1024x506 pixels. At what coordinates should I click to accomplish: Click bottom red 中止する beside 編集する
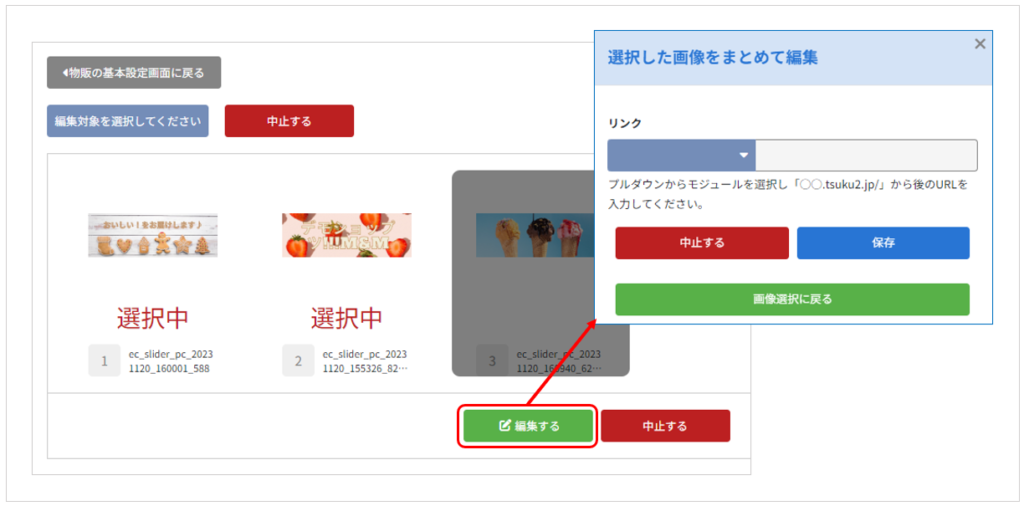coord(665,426)
